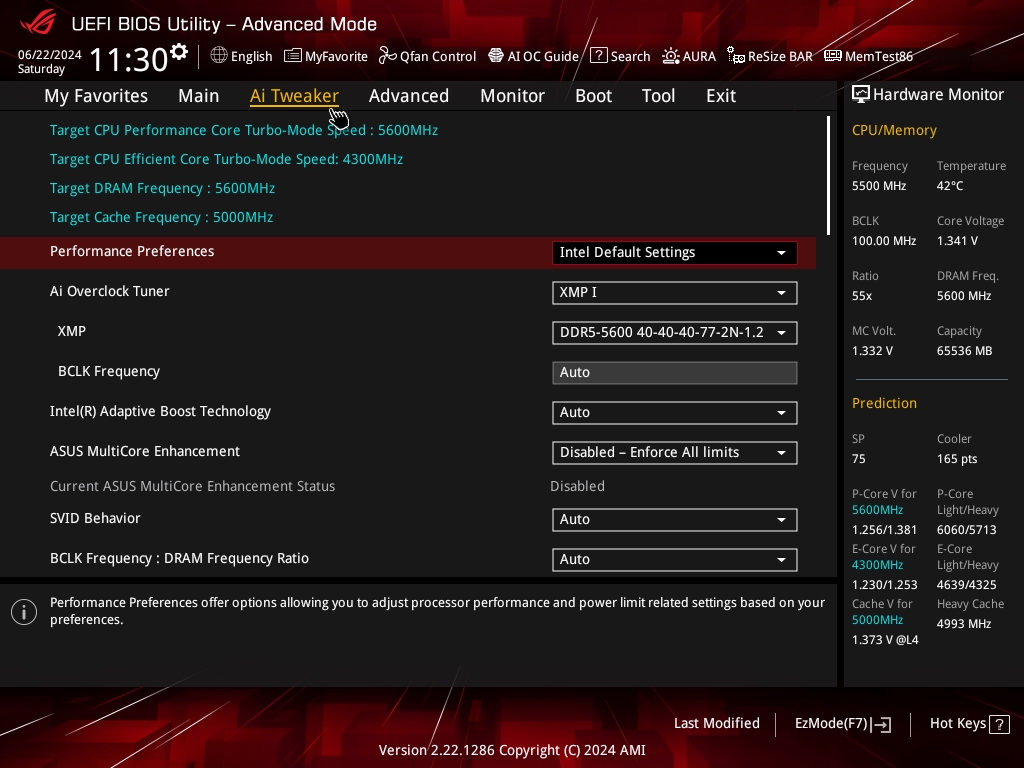The image size is (1024, 768).
Task: View Last Modified changes
Action: [x=716, y=723]
